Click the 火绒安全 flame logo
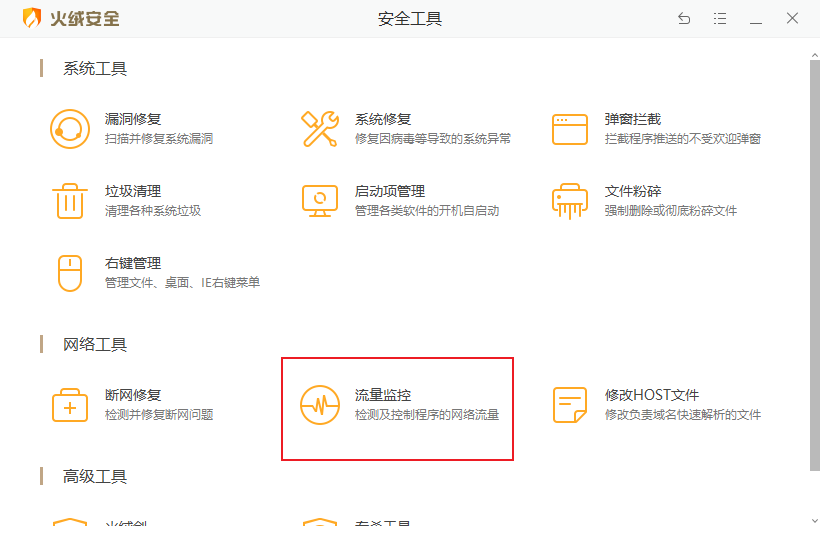This screenshot has width=820, height=538. pos(32,18)
